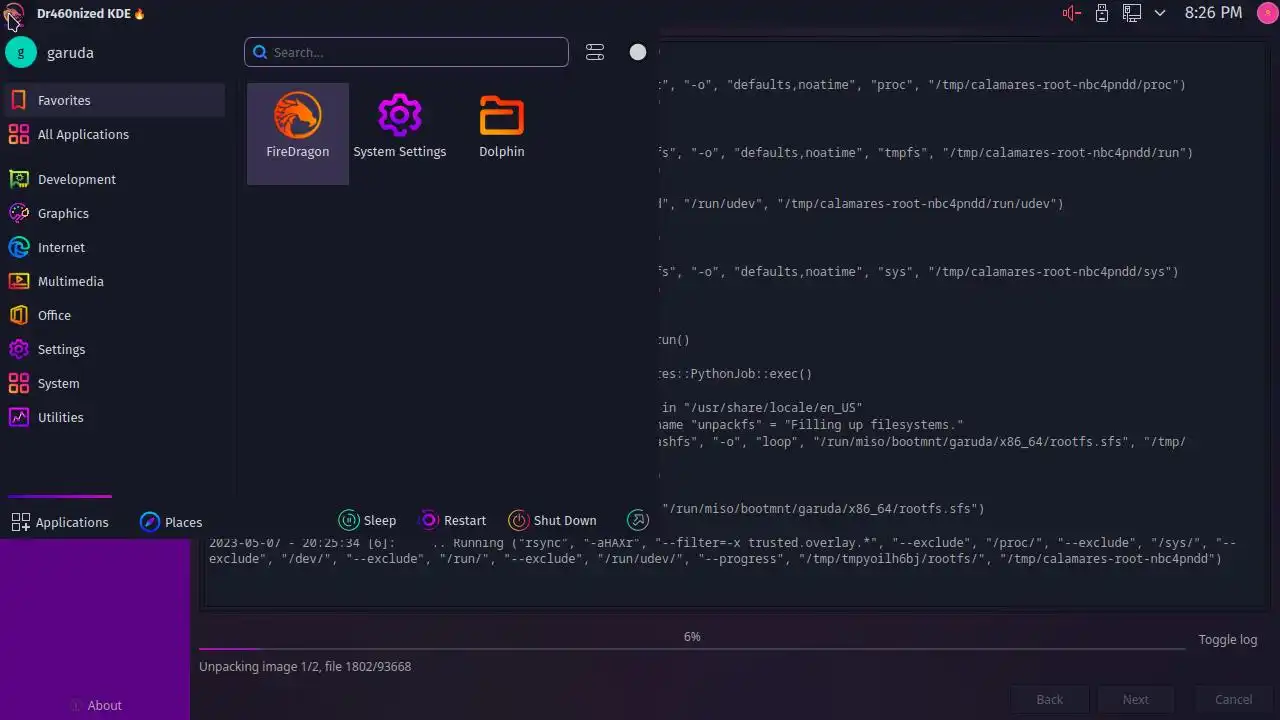This screenshot has width=1280, height=720.
Task: Open launcher configure settings icon
Action: (x=595, y=52)
